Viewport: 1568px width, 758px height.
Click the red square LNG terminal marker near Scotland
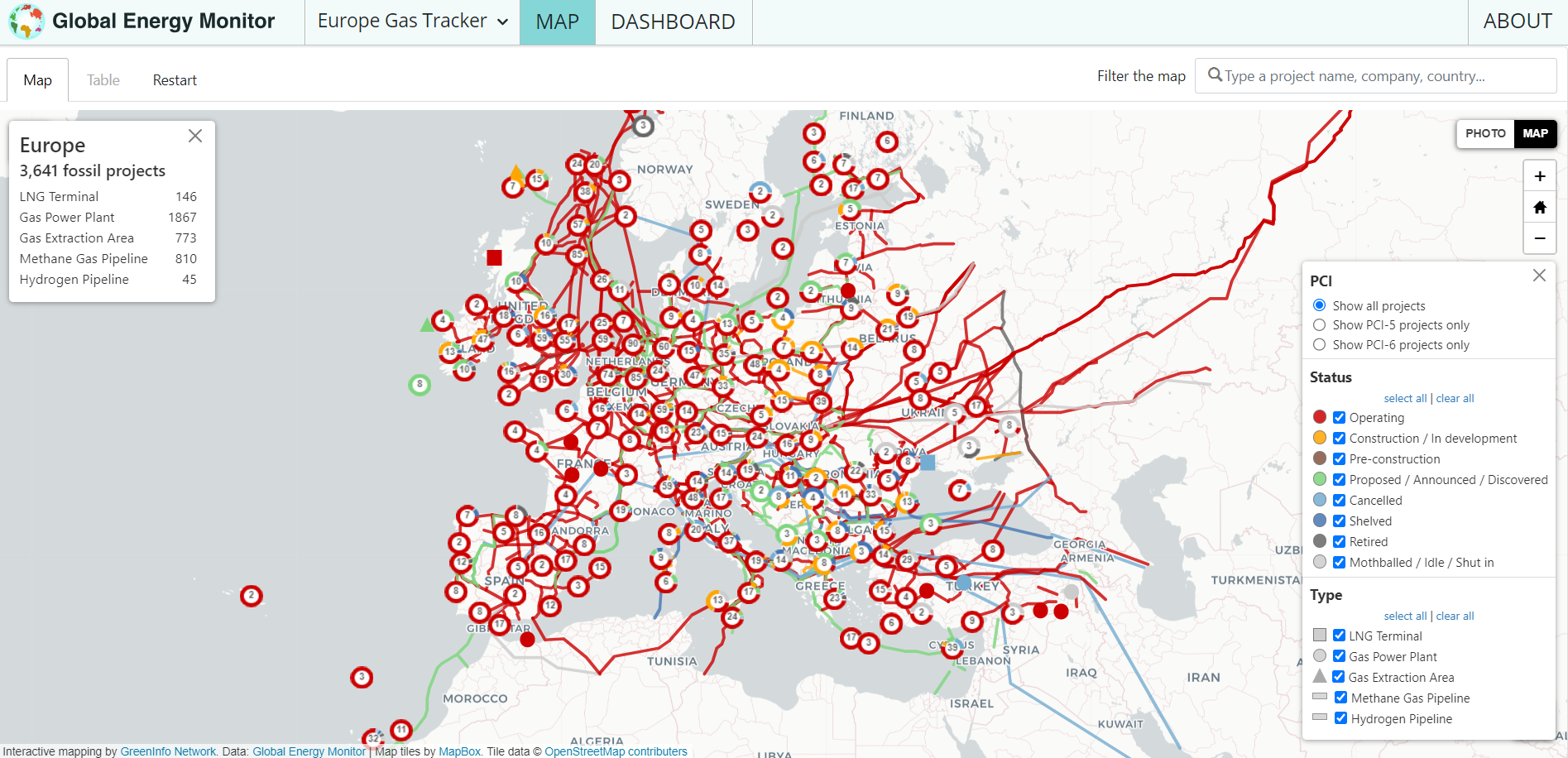click(x=494, y=257)
